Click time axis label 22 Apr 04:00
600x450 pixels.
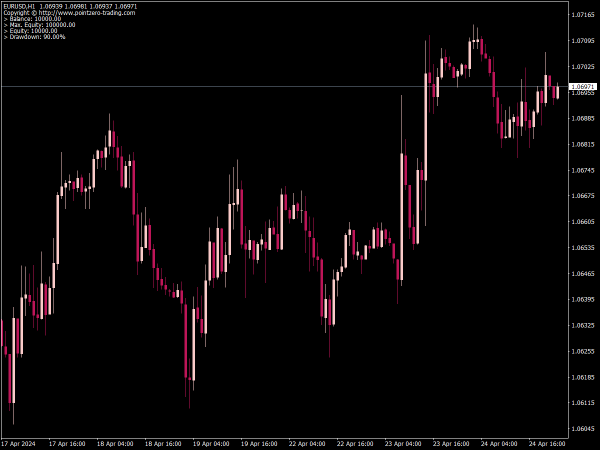pos(307,444)
